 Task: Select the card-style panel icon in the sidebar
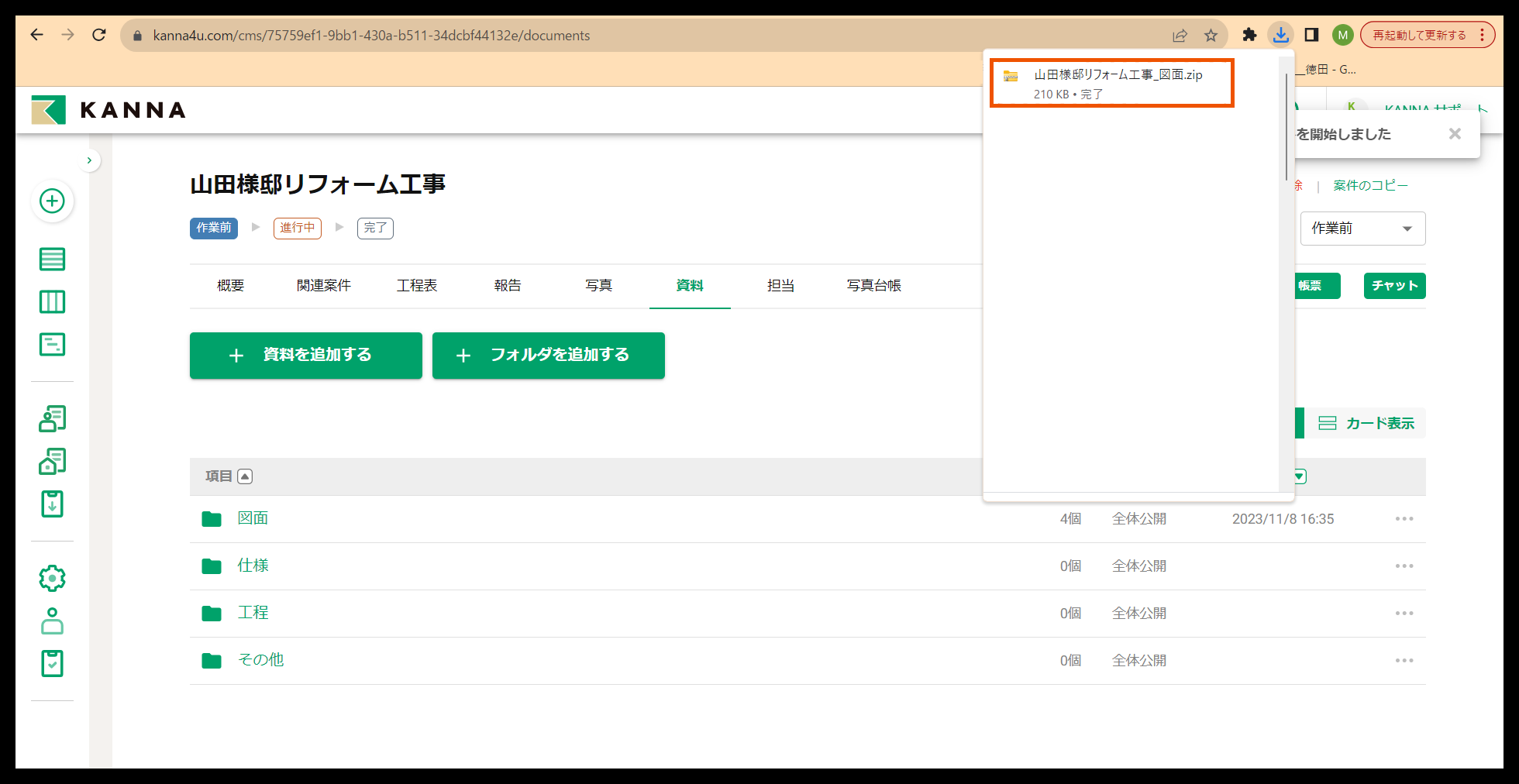point(52,344)
